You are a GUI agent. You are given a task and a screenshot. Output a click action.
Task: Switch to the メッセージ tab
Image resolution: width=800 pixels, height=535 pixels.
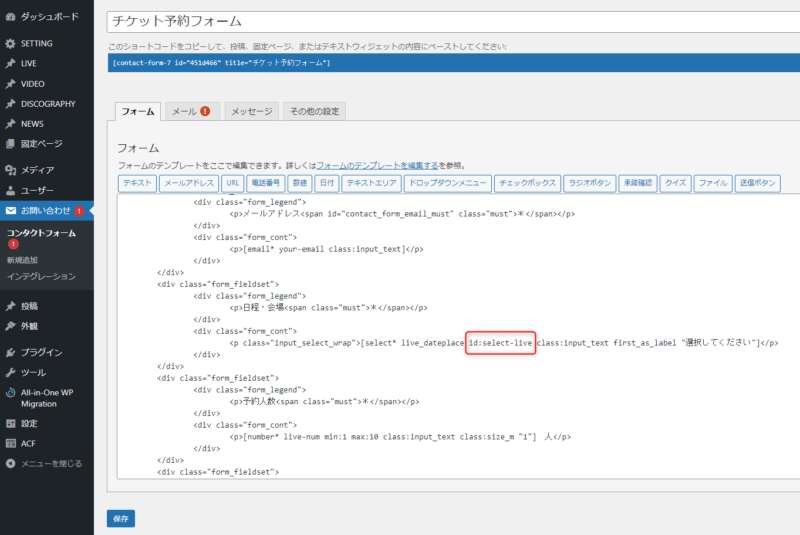252,112
